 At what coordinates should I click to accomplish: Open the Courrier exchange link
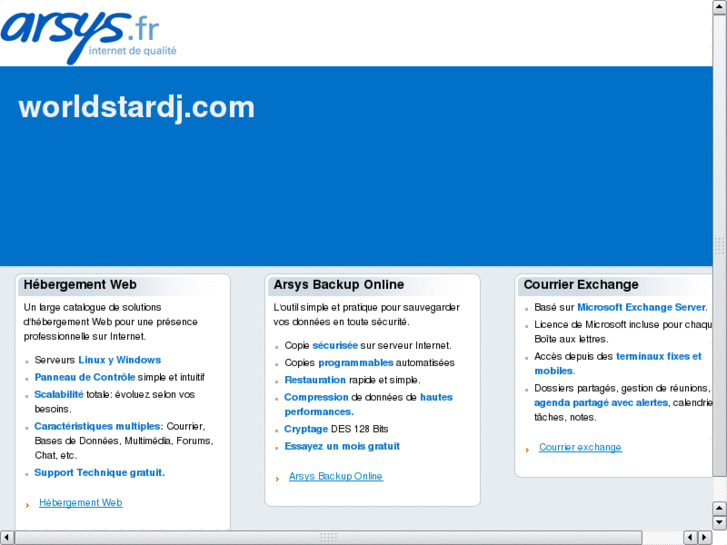pos(580,447)
